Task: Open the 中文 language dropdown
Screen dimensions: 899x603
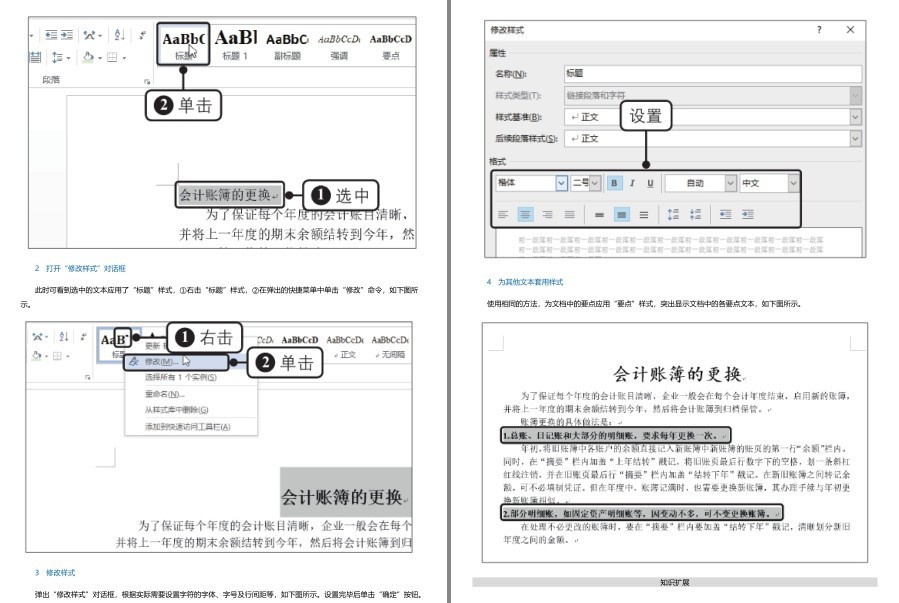Action: pyautogui.click(x=794, y=183)
